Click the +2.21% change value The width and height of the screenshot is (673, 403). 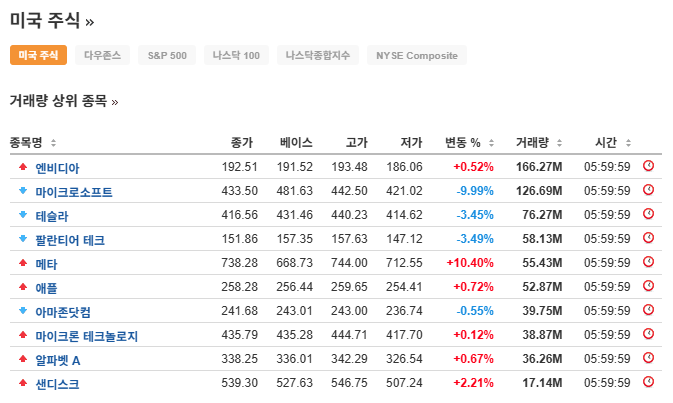pyautogui.click(x=473, y=383)
